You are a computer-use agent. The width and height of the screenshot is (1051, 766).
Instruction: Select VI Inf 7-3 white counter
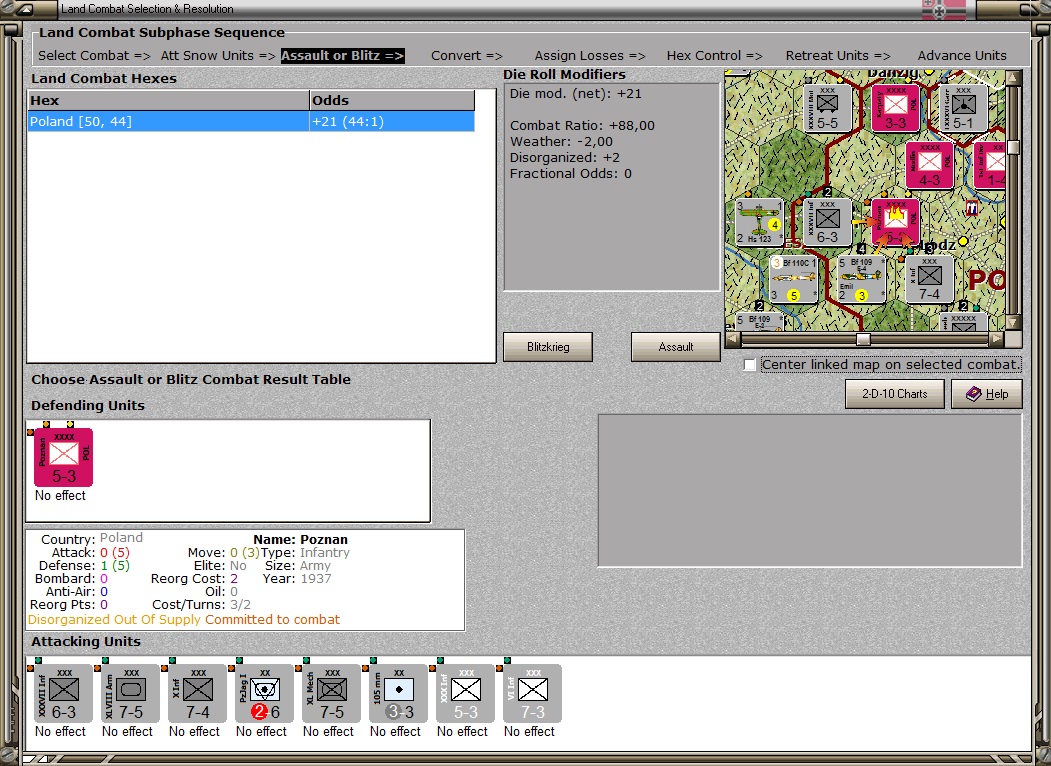pyautogui.click(x=532, y=694)
